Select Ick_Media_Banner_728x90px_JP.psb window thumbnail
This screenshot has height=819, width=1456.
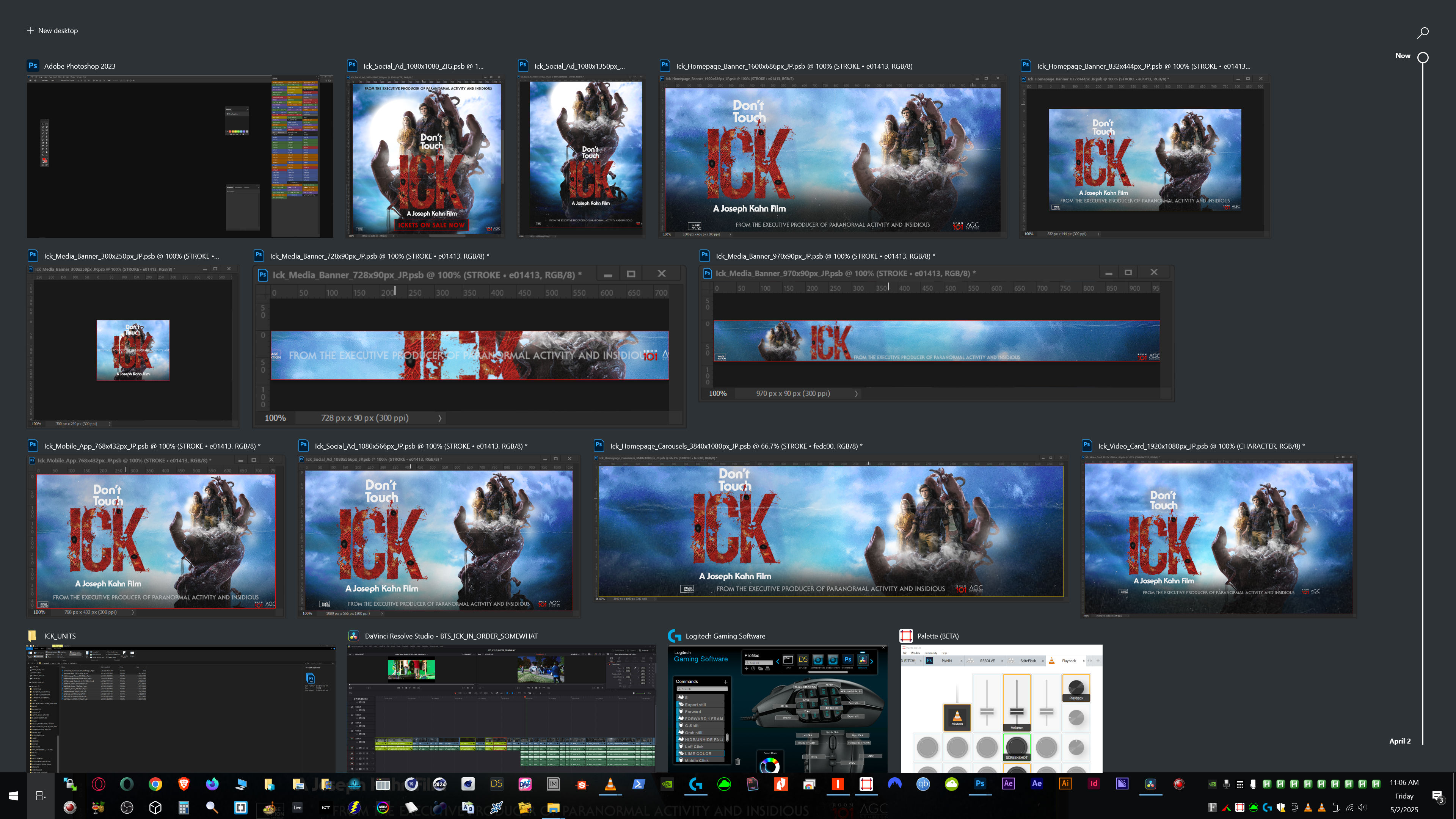pyautogui.click(x=469, y=346)
